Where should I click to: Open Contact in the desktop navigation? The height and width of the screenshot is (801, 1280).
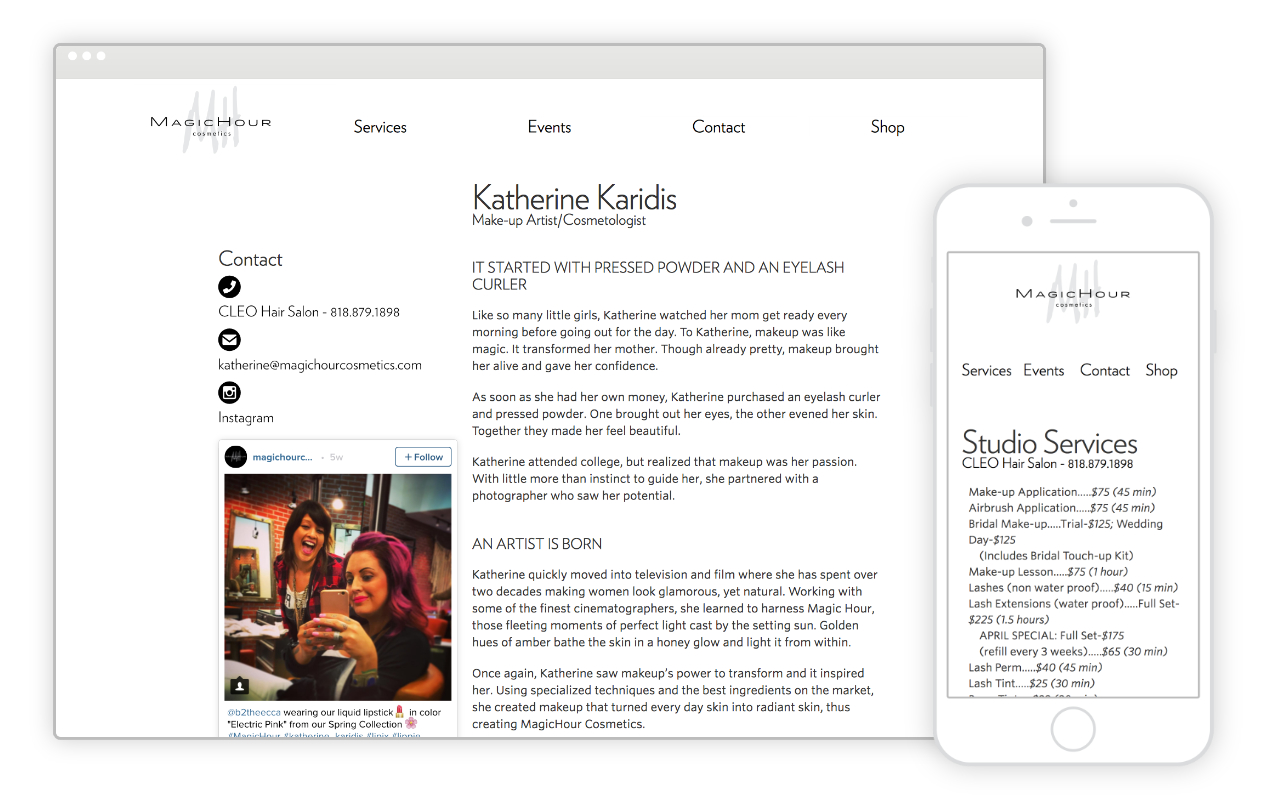718,127
